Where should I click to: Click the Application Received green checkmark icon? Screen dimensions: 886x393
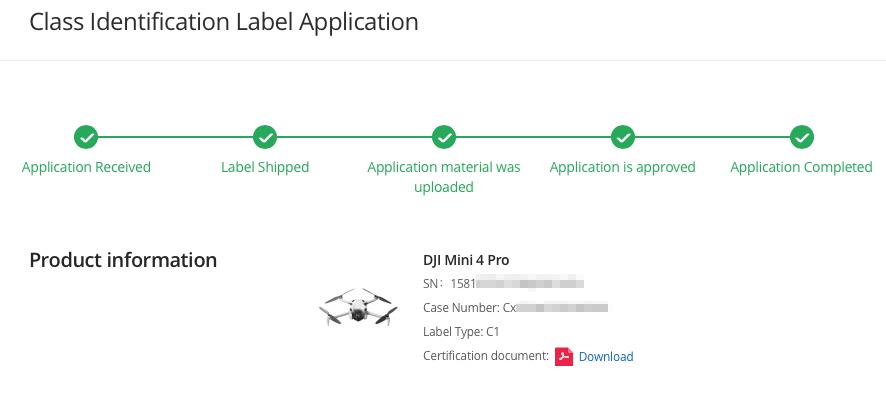[x=86, y=137]
